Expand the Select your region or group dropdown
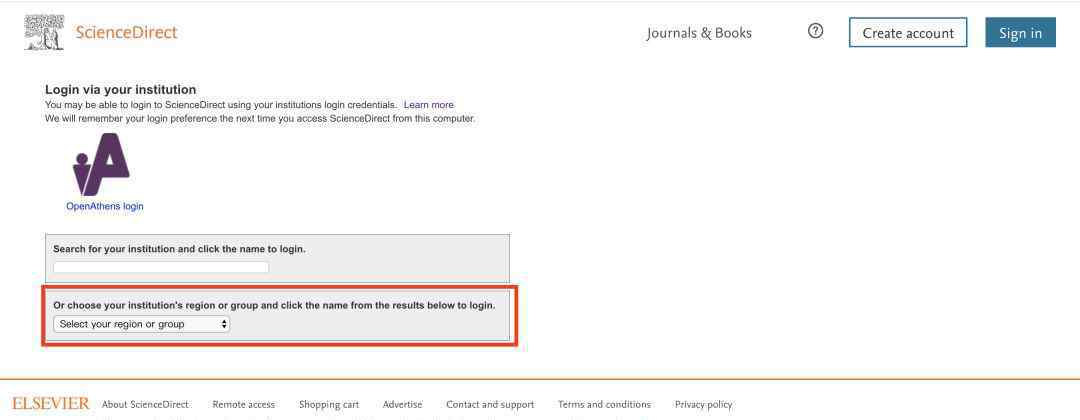The image size is (1080, 420). (x=141, y=324)
